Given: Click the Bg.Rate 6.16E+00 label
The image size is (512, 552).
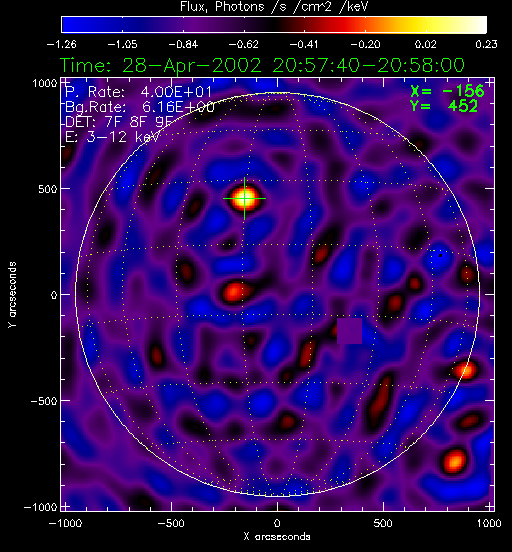Looking at the screenshot, I should (140, 107).
